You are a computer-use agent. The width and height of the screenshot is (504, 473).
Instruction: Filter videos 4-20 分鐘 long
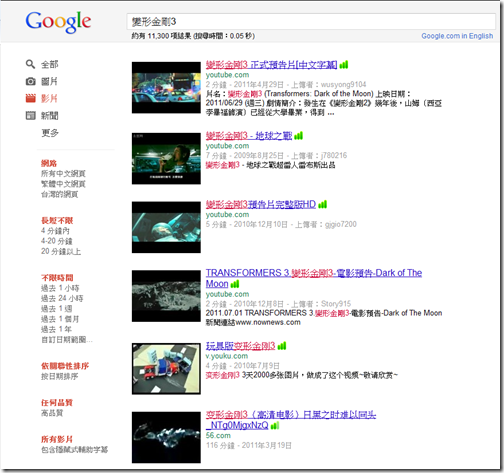coord(56,241)
